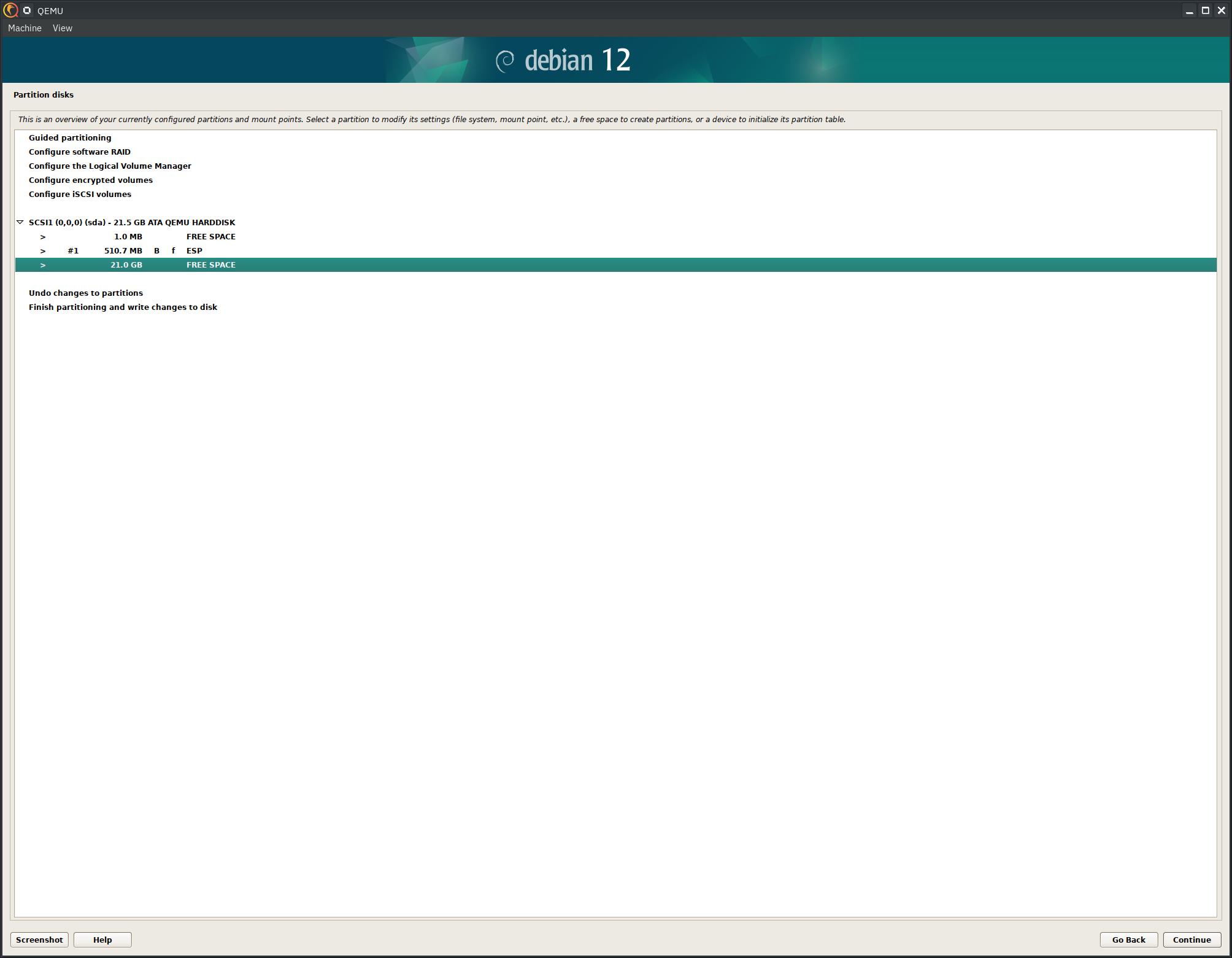1232x958 pixels.
Task: Select partition #1 510.7 MB ESP
Action: pyautogui.click(x=615, y=251)
